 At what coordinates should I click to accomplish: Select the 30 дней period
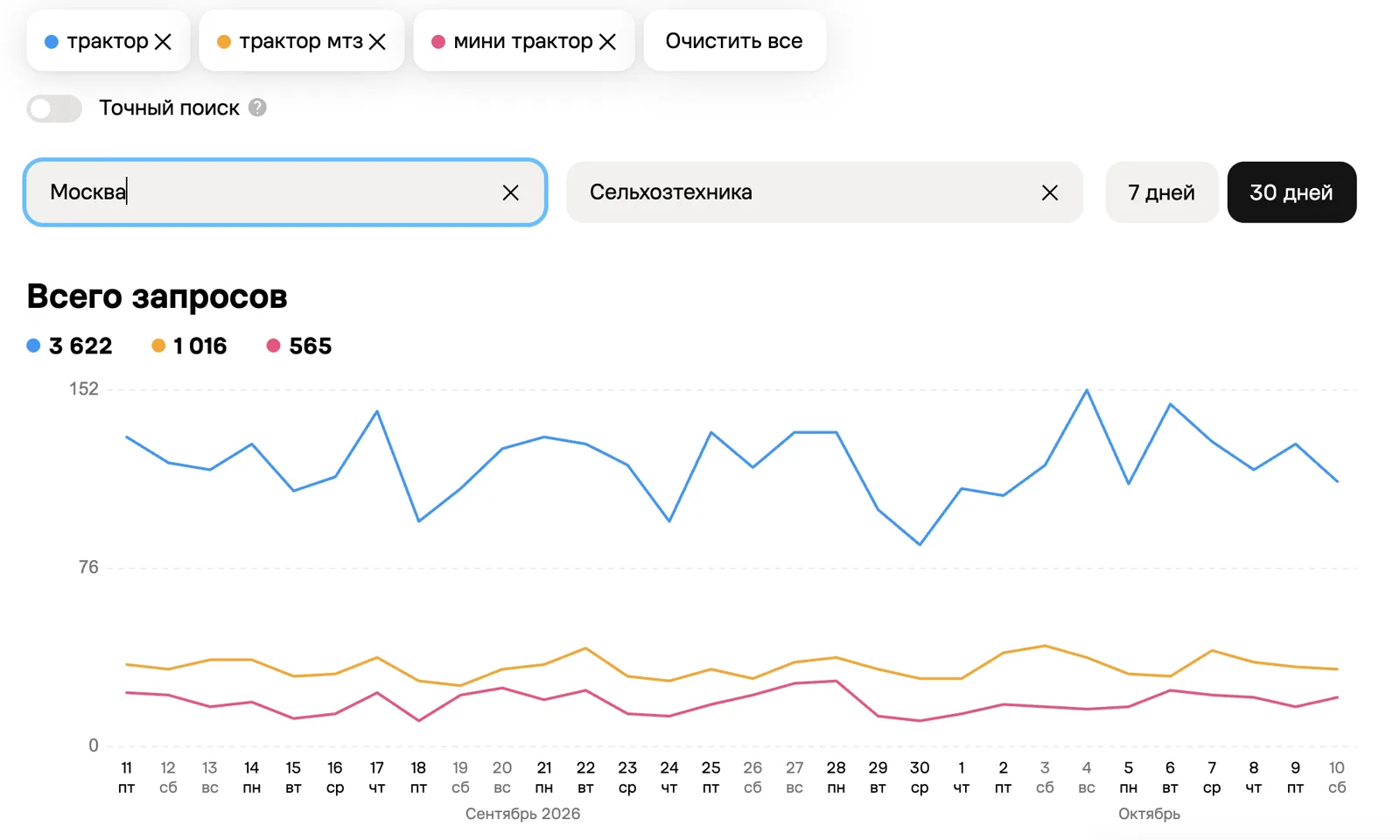(x=1291, y=192)
